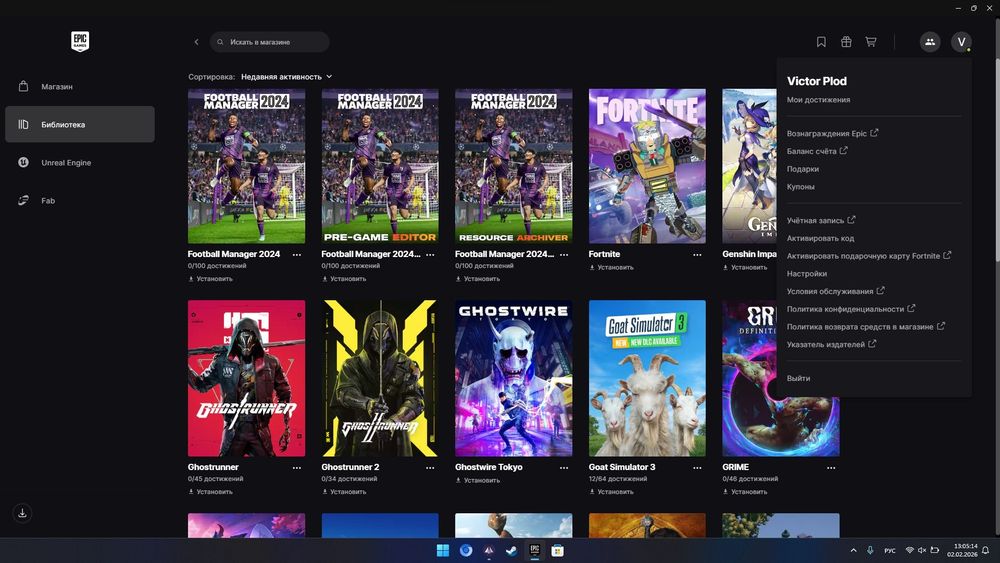1000x563 pixels.
Task: Open Unreal Engine in the sidebar
Action: [x=80, y=163]
